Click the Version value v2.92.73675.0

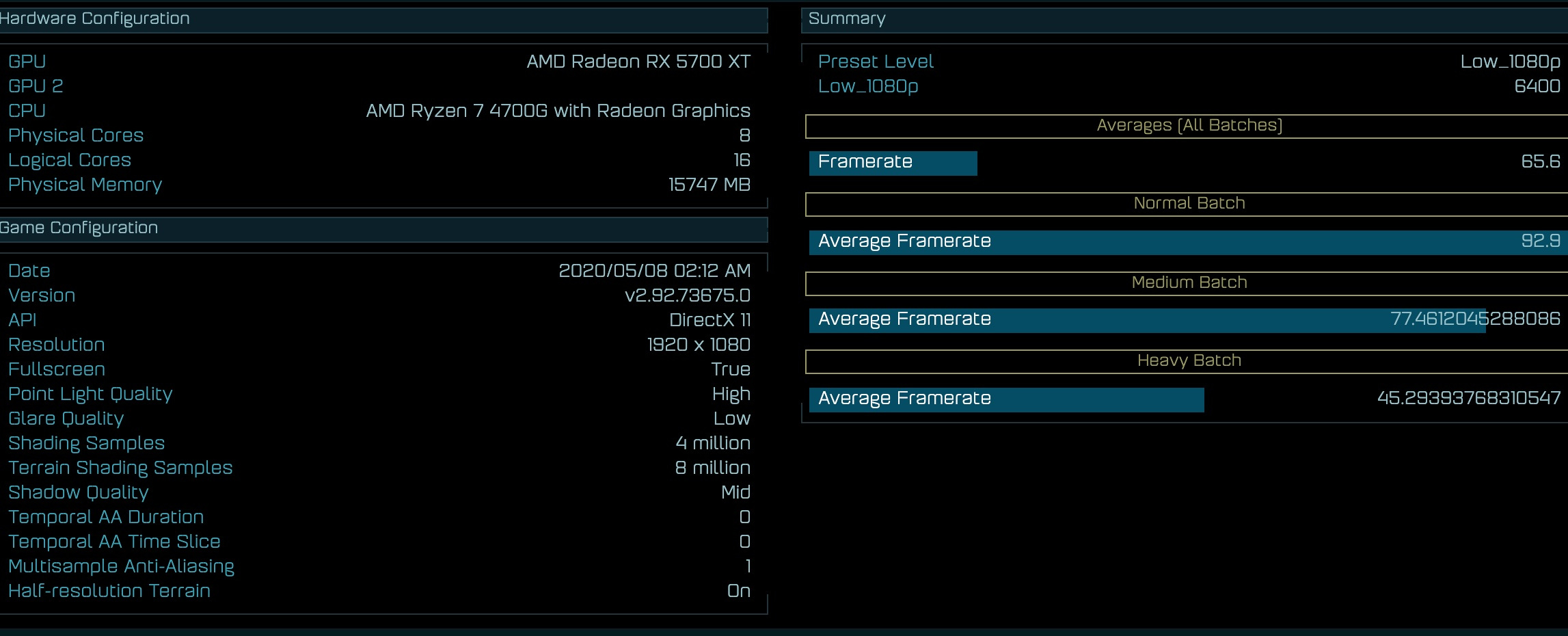(687, 295)
